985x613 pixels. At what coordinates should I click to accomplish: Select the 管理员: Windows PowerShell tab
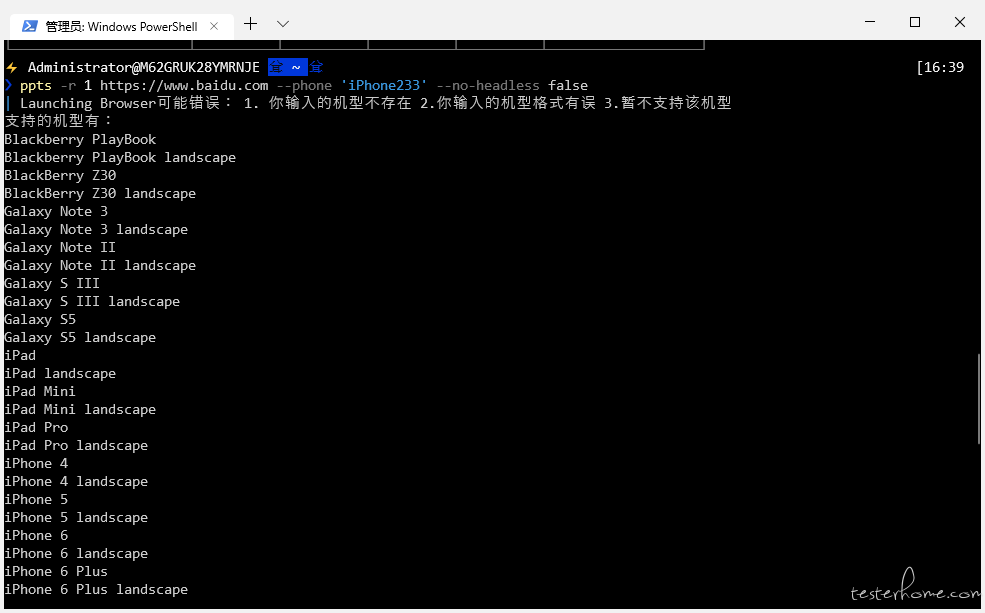pyautogui.click(x=122, y=26)
